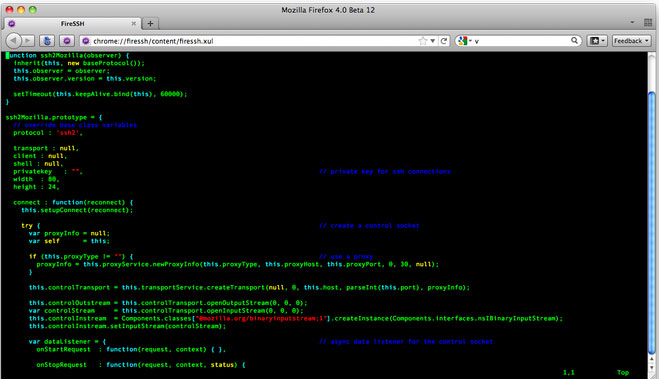
Task: Open the search engine chooser dropdown arrow
Action: point(470,41)
